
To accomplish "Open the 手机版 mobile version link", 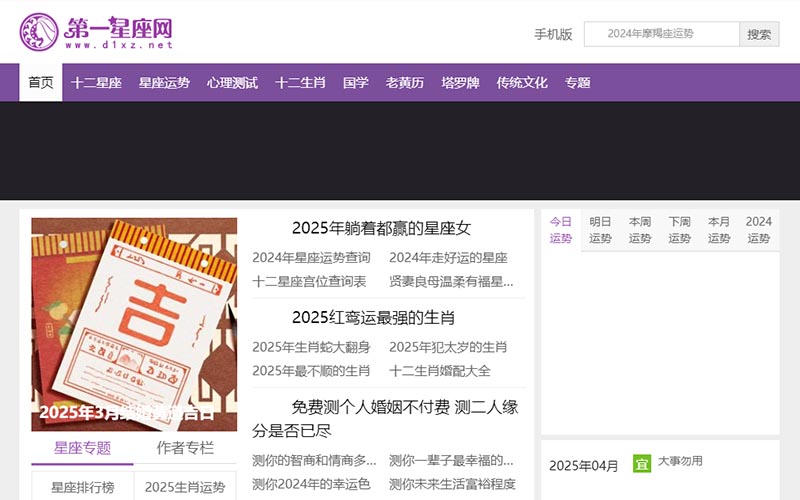I will [x=553, y=34].
